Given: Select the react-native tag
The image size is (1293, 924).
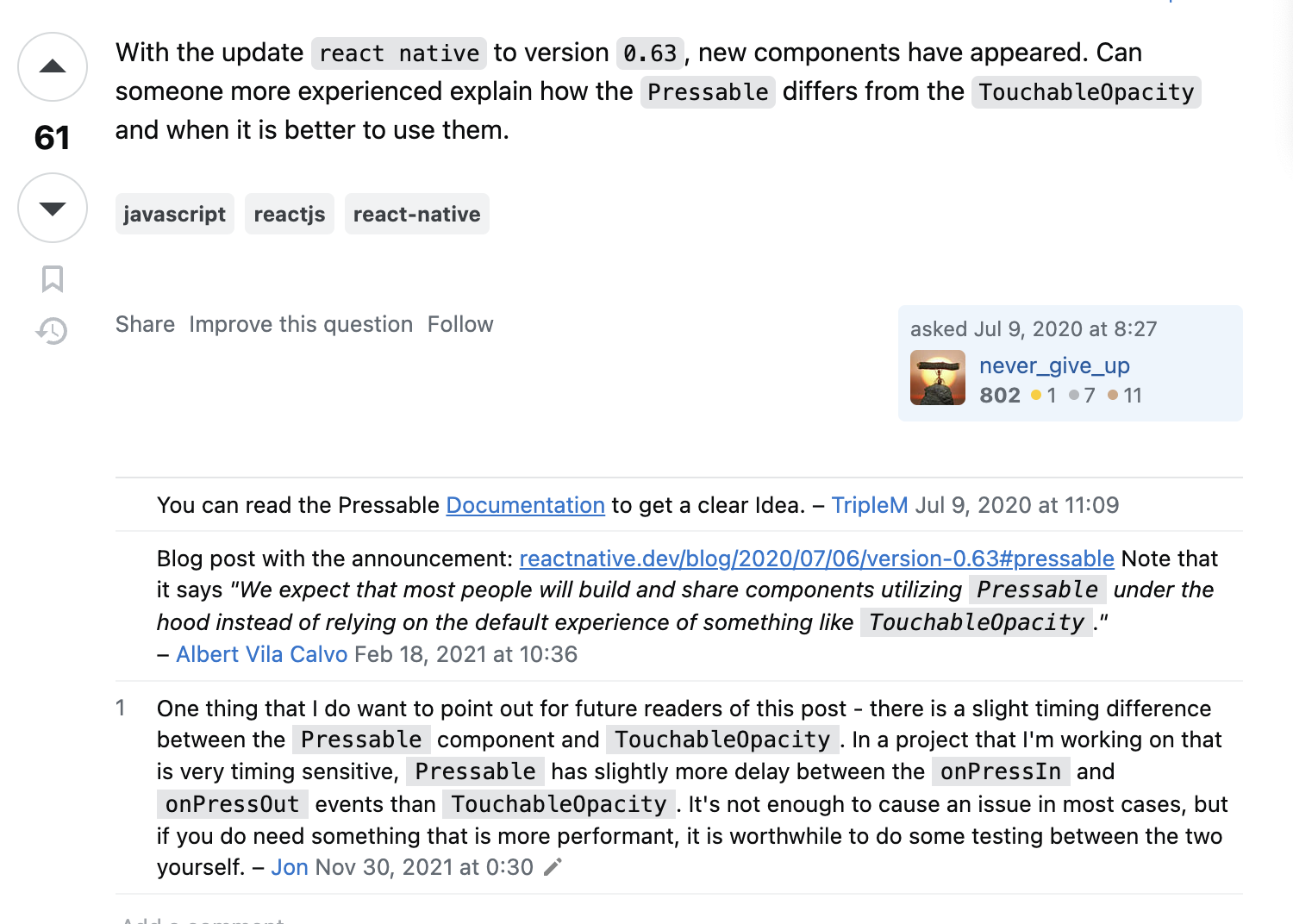Looking at the screenshot, I should click(417, 214).
